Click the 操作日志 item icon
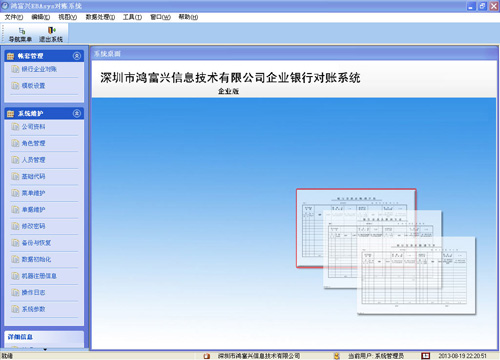The height and width of the screenshot is (360, 500). (15, 292)
